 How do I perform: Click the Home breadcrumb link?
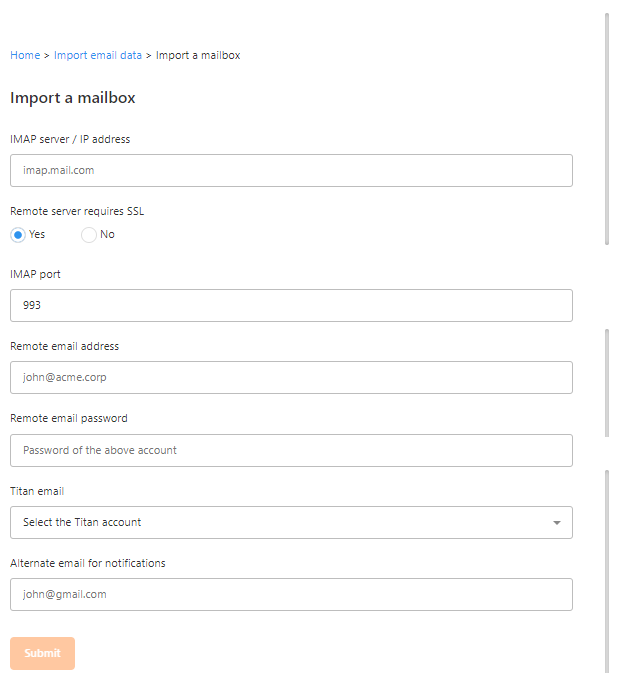25,55
